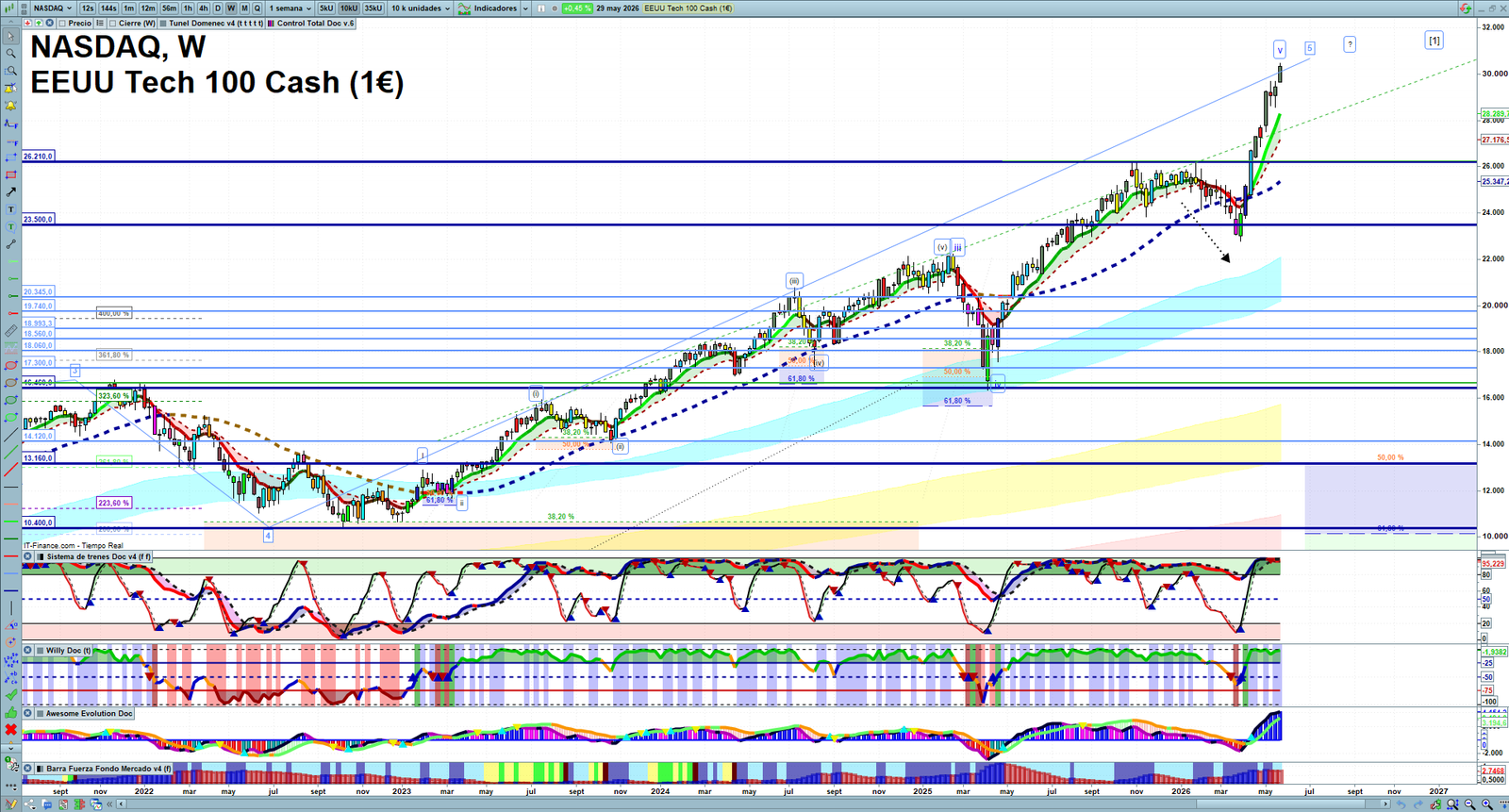The width and height of the screenshot is (1509, 812).
Task: Add indicator with green plus icon
Action: [x=39, y=23]
